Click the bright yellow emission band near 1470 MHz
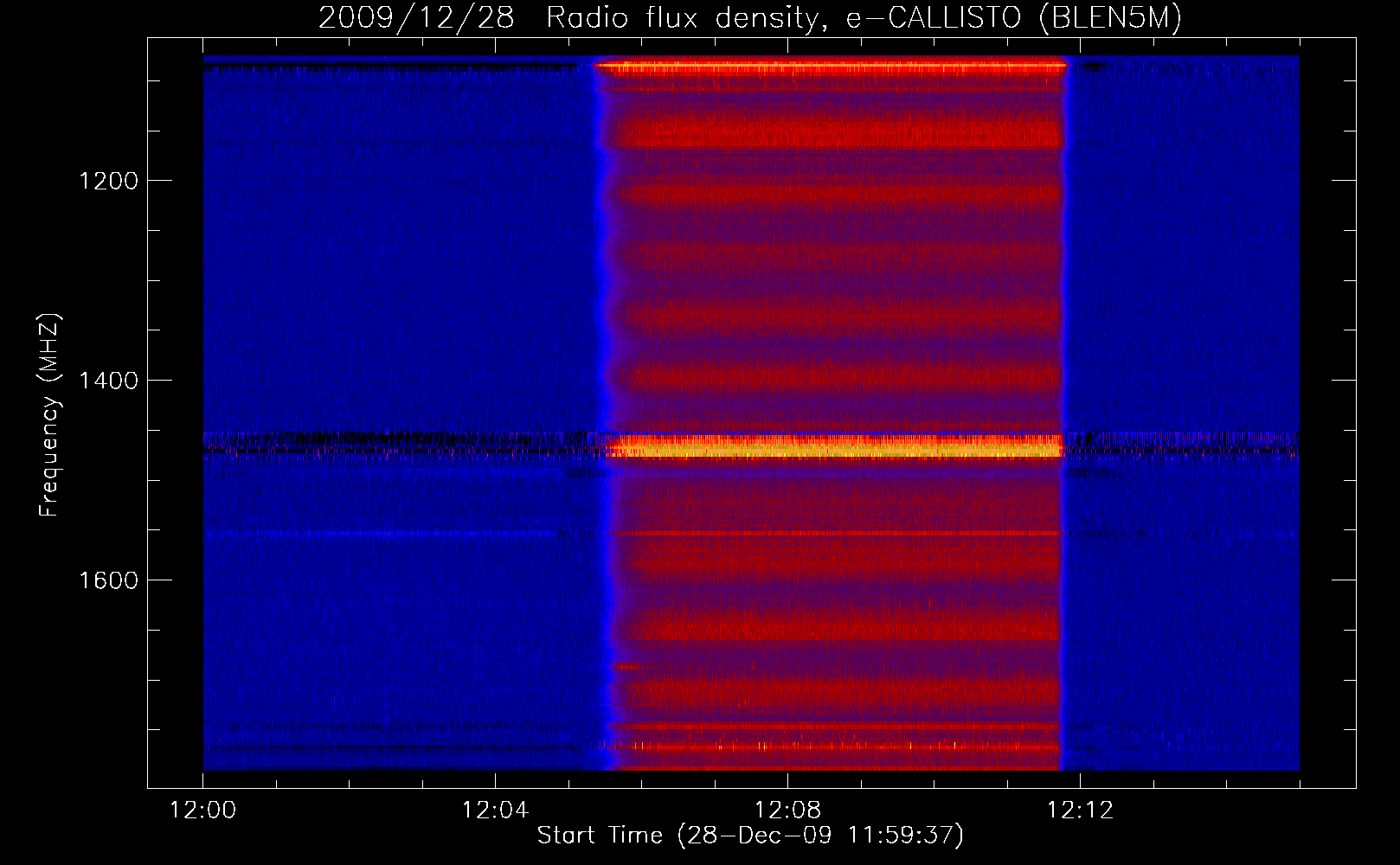The width and height of the screenshot is (1400, 865). point(835,446)
